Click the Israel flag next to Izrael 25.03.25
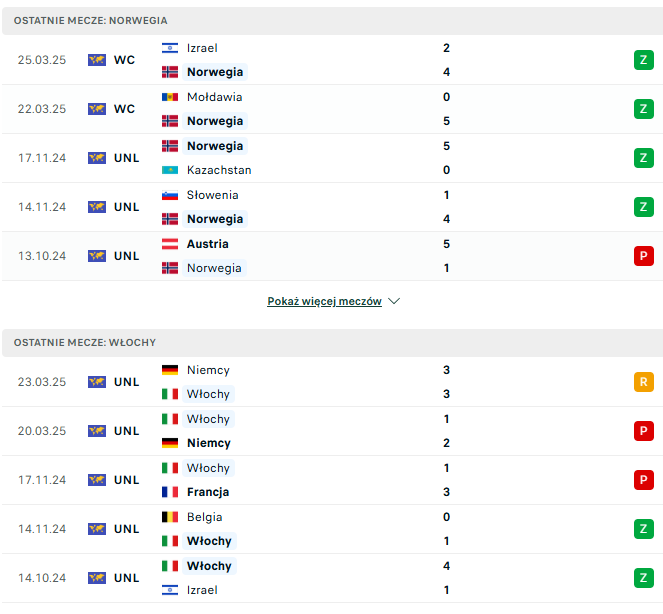 (x=170, y=48)
